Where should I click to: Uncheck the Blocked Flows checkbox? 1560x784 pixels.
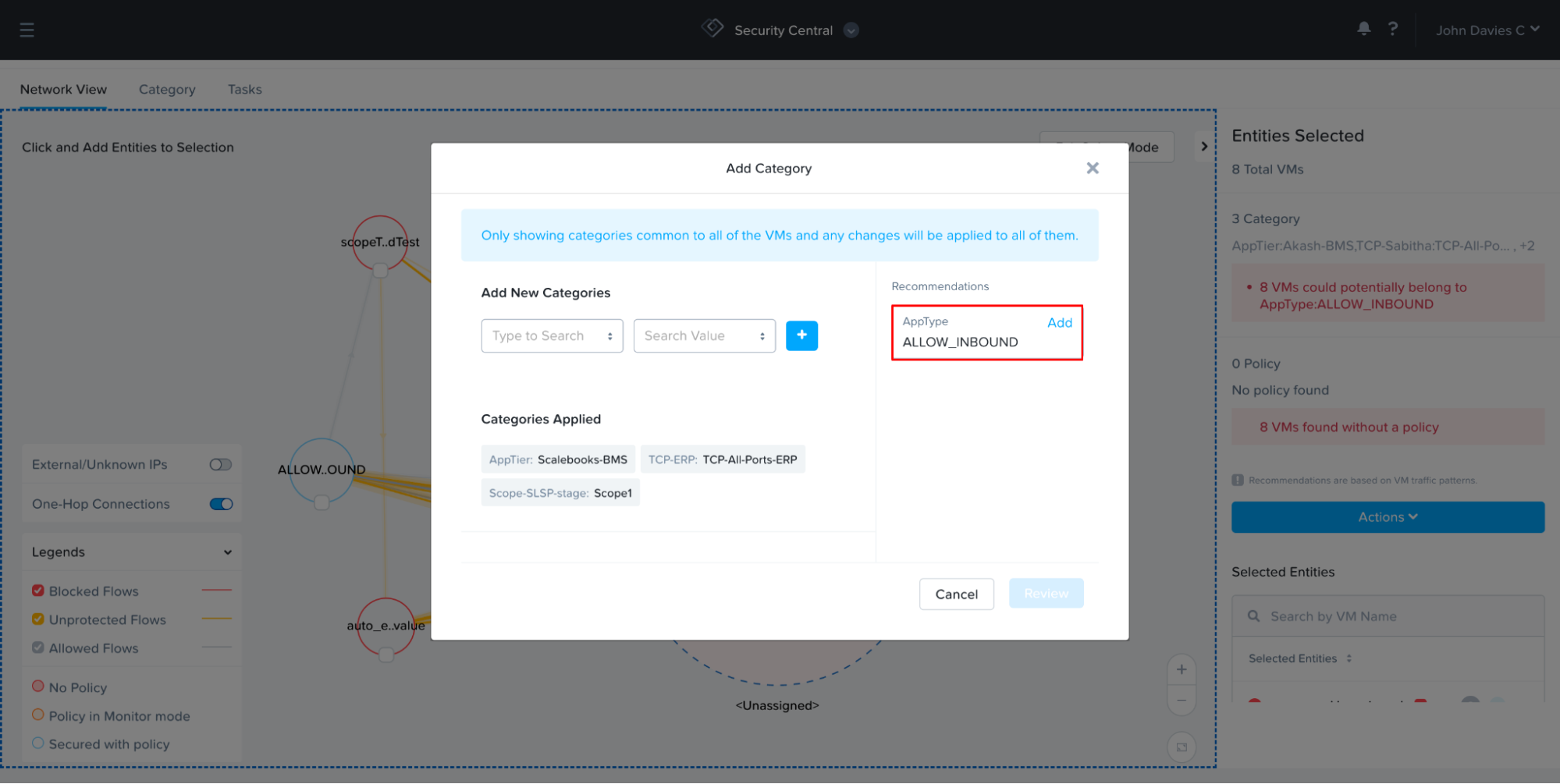pos(38,591)
